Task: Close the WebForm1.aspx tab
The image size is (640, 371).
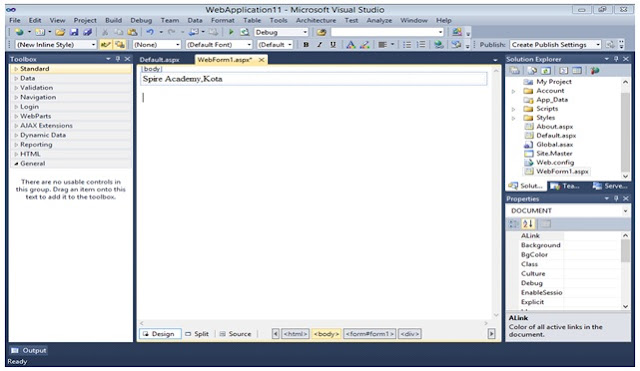Action: pos(261,60)
